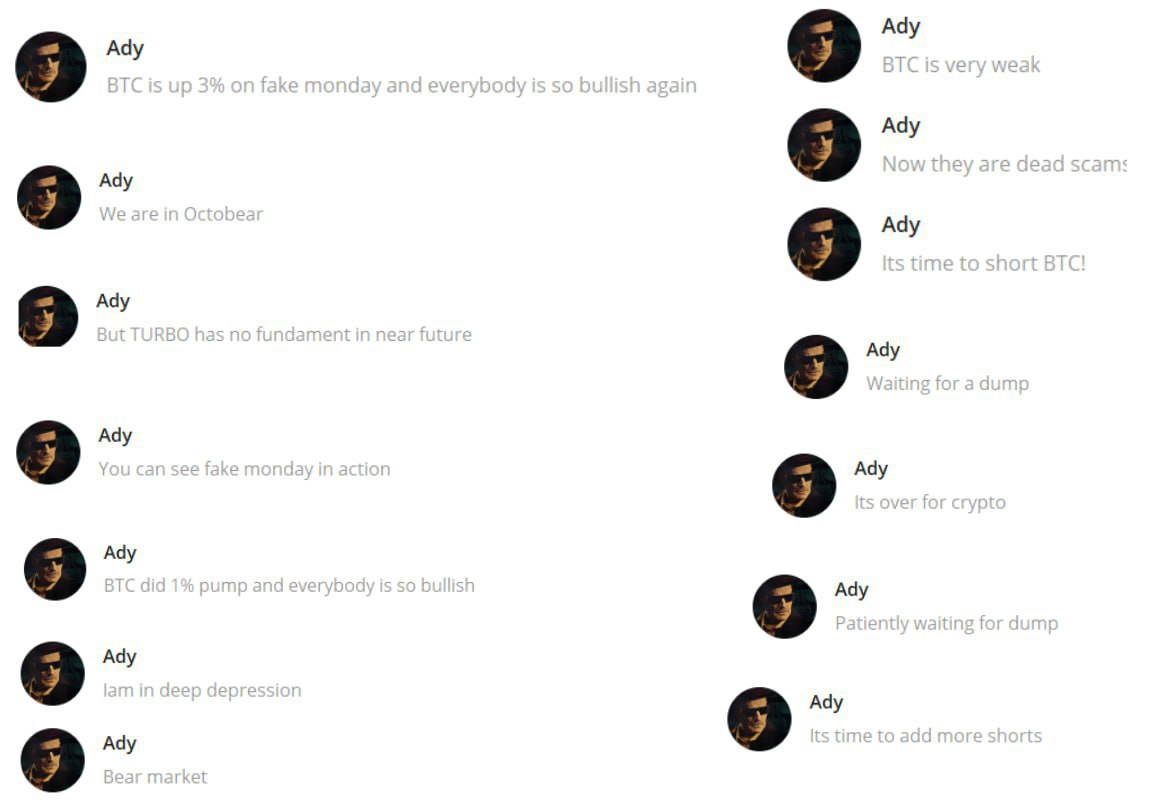Viewport: 1167px width, 812px height.
Task: Select 'BTC is up 3% on fake monday' message
Action: [402, 86]
